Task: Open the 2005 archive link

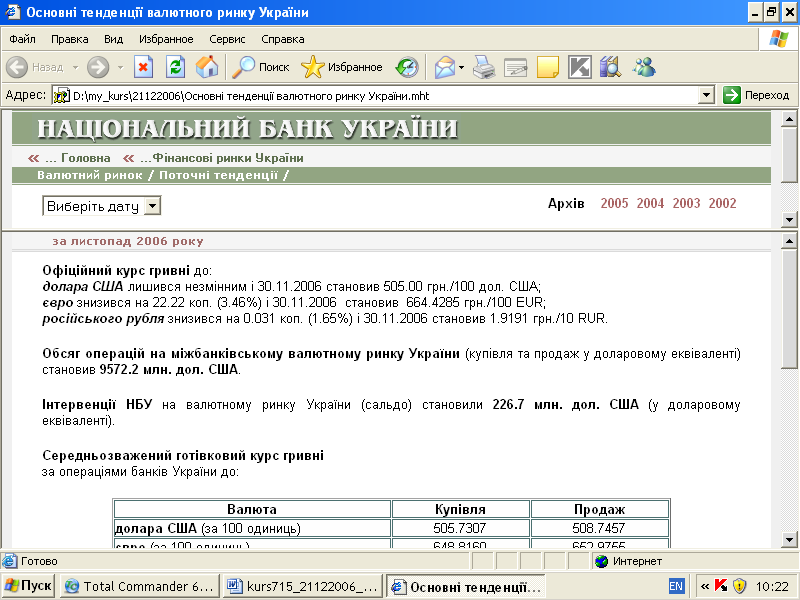Action: coord(614,203)
